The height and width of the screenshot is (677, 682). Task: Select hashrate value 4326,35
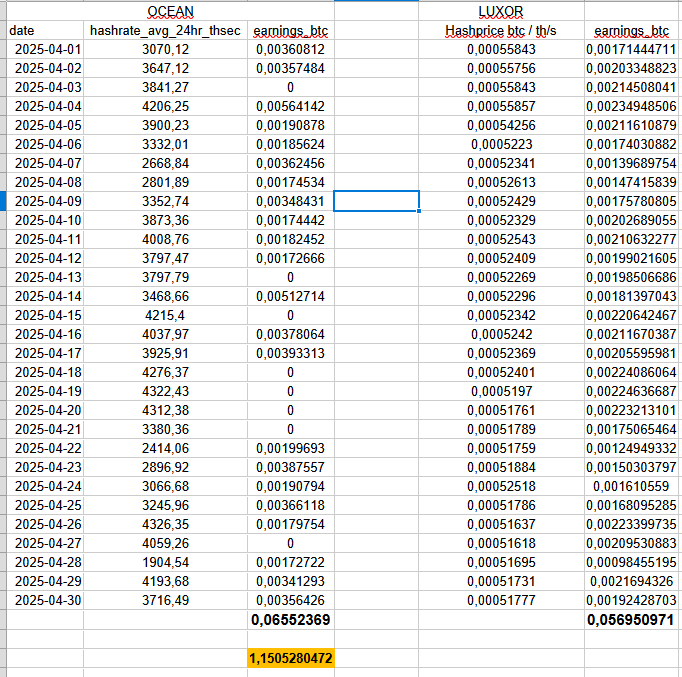pyautogui.click(x=165, y=524)
